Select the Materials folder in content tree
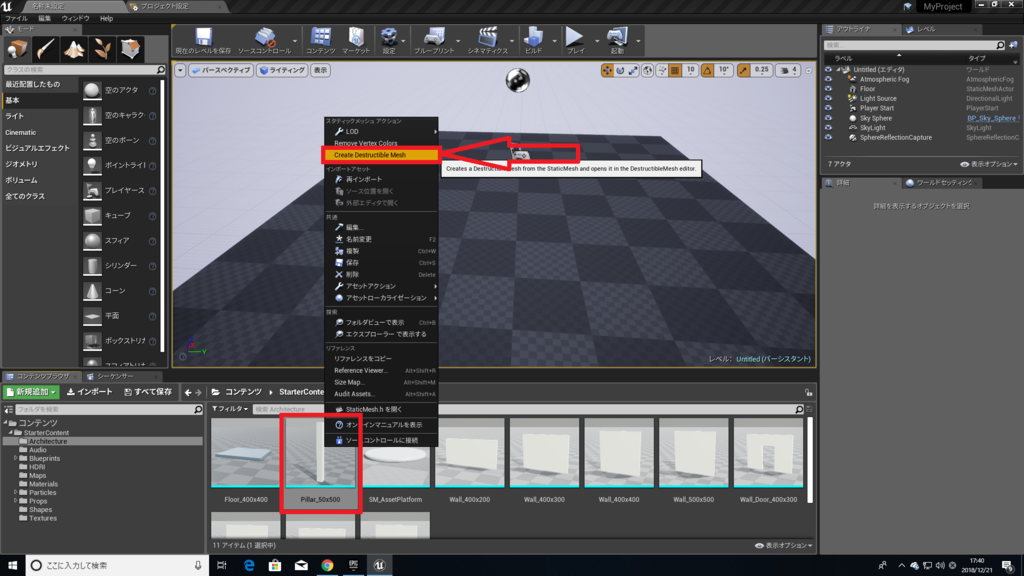 click(x=43, y=484)
